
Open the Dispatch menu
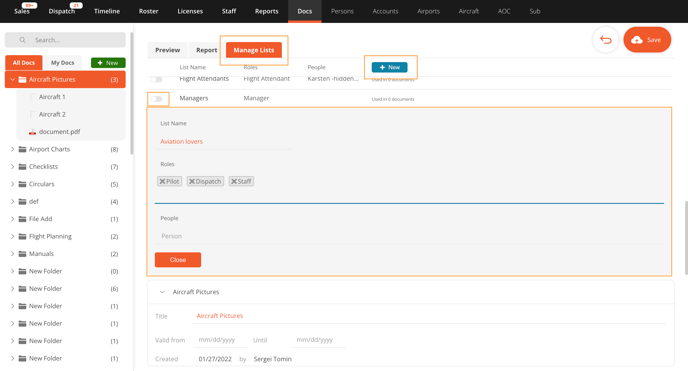(x=62, y=11)
